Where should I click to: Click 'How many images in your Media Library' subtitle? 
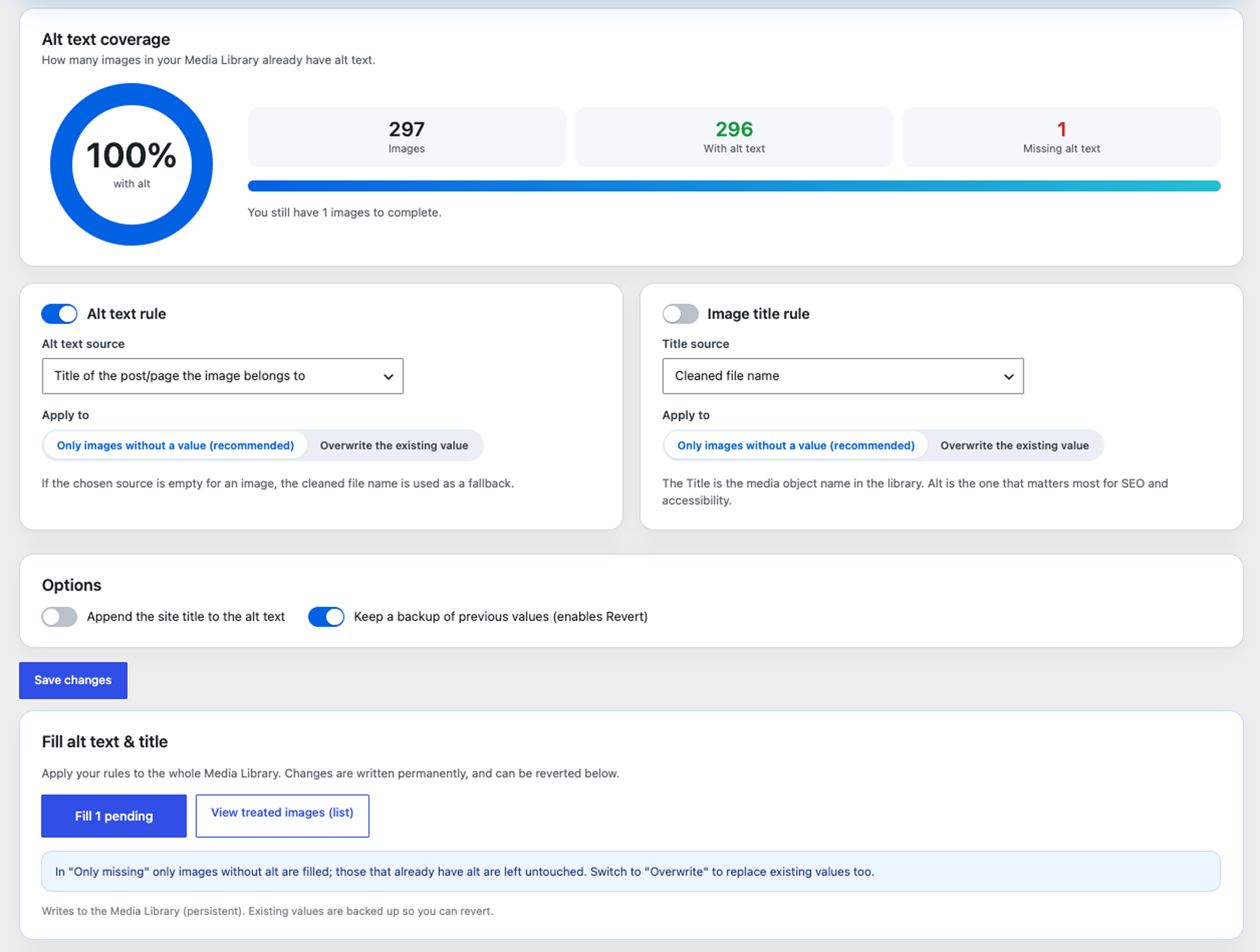[208, 60]
